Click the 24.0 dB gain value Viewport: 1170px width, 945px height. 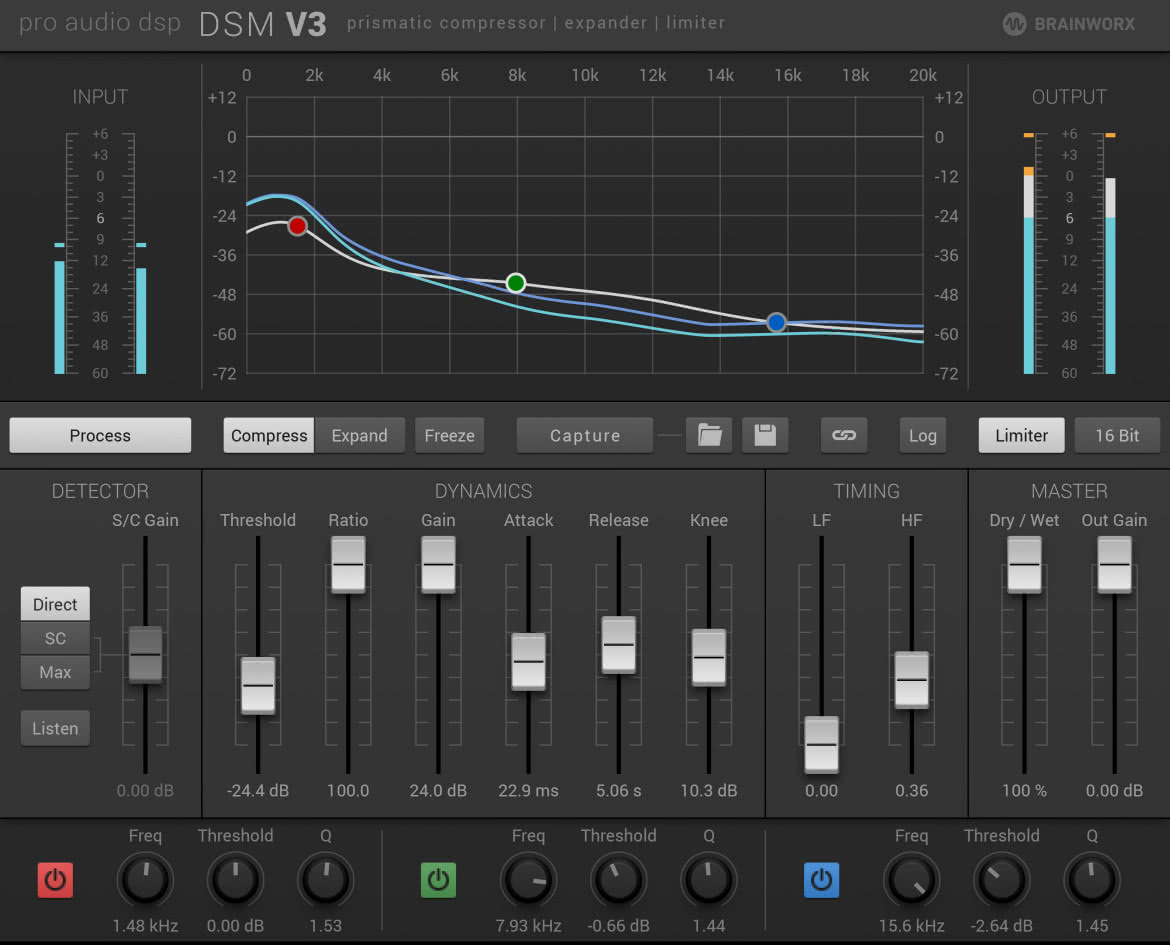pos(438,790)
